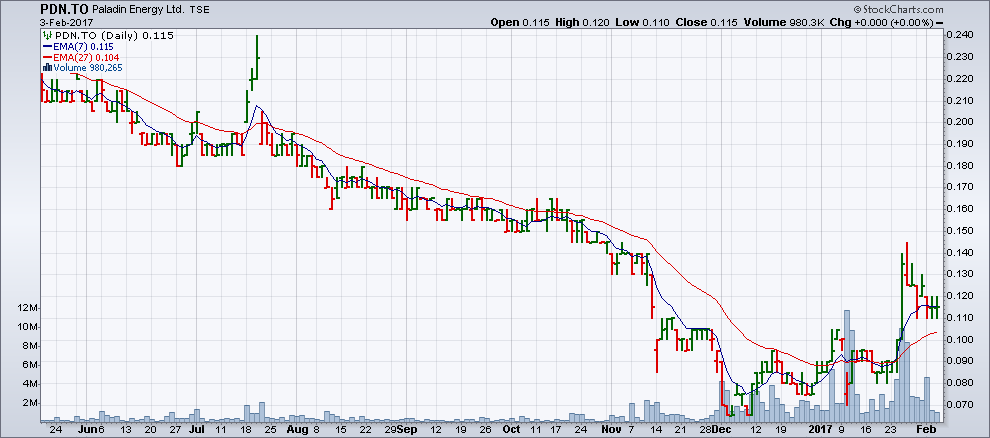This screenshot has width=990, height=438.
Task: Click the 0.230 price axis label
Action: pos(962,57)
